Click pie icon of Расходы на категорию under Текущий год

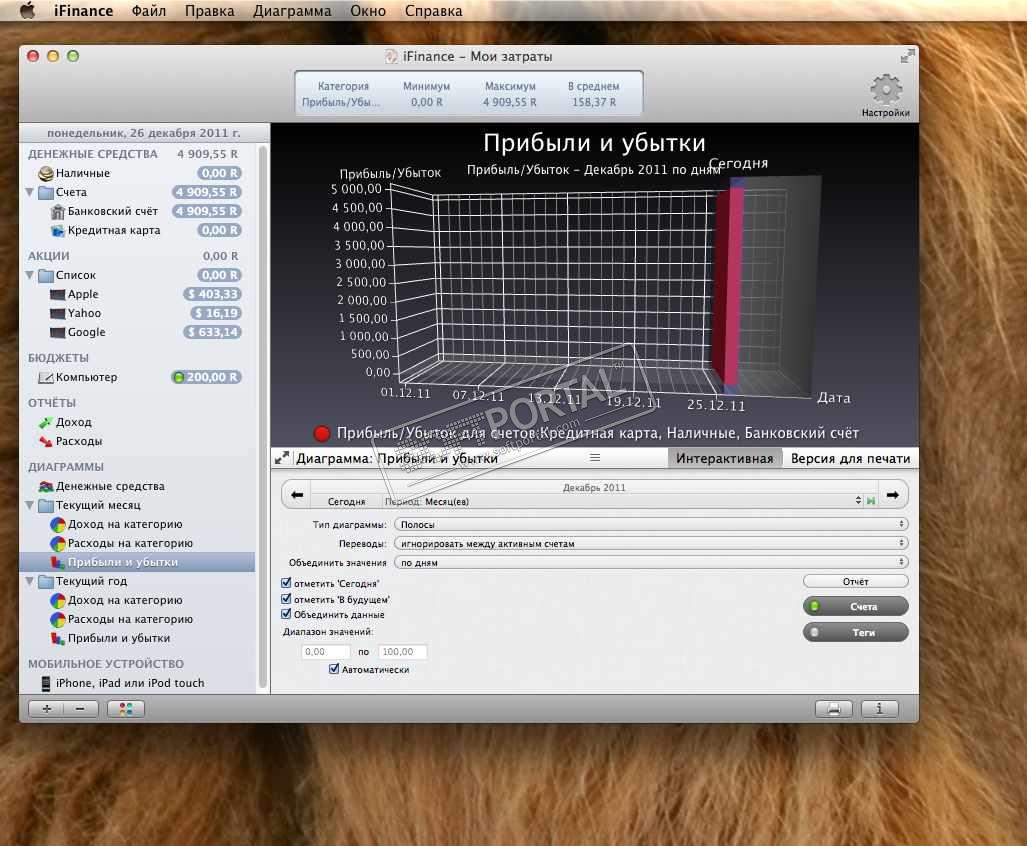click(x=58, y=619)
